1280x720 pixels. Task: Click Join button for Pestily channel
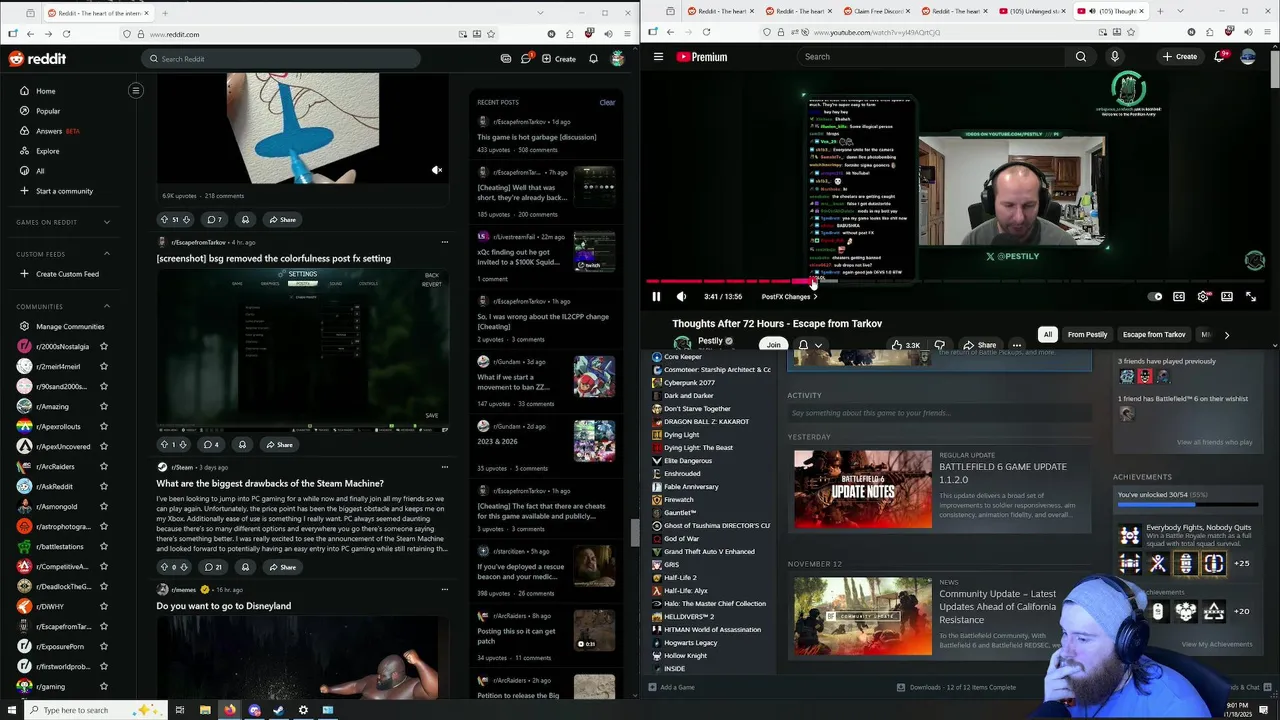click(x=773, y=345)
